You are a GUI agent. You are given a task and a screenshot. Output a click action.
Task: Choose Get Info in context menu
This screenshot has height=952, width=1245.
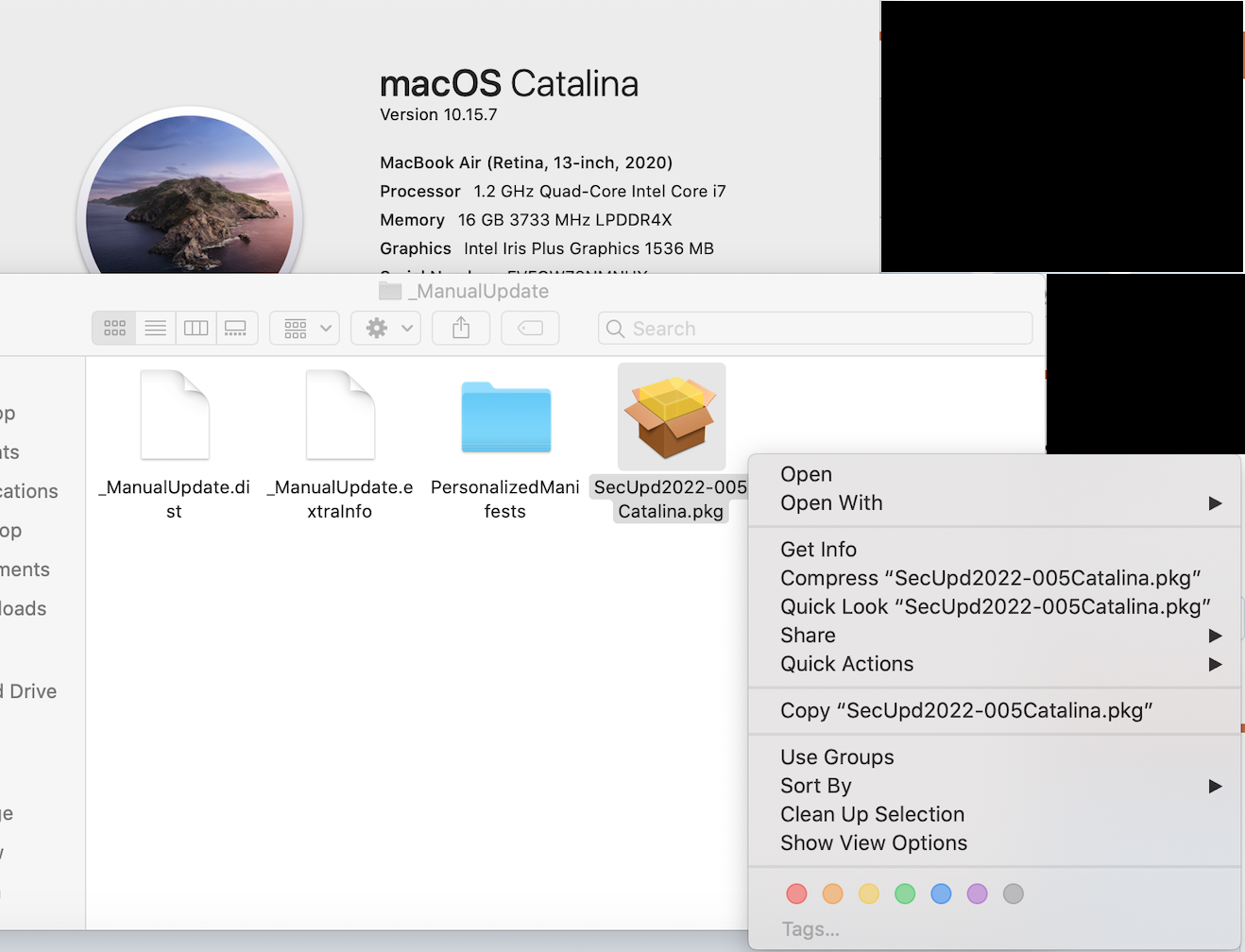click(995, 549)
